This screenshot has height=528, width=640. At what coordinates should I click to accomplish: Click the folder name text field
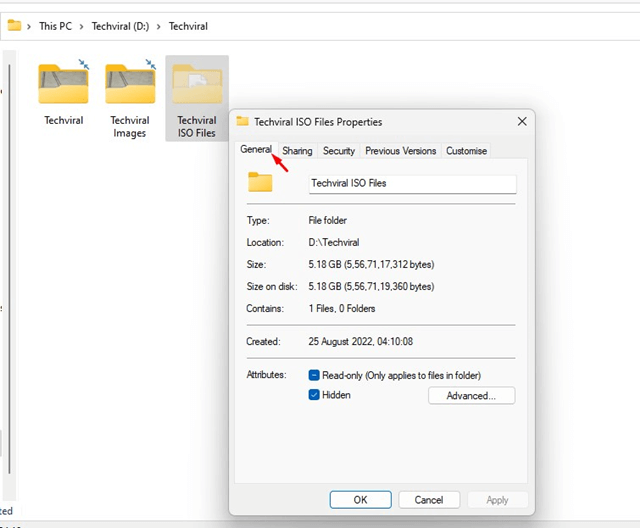(411, 184)
